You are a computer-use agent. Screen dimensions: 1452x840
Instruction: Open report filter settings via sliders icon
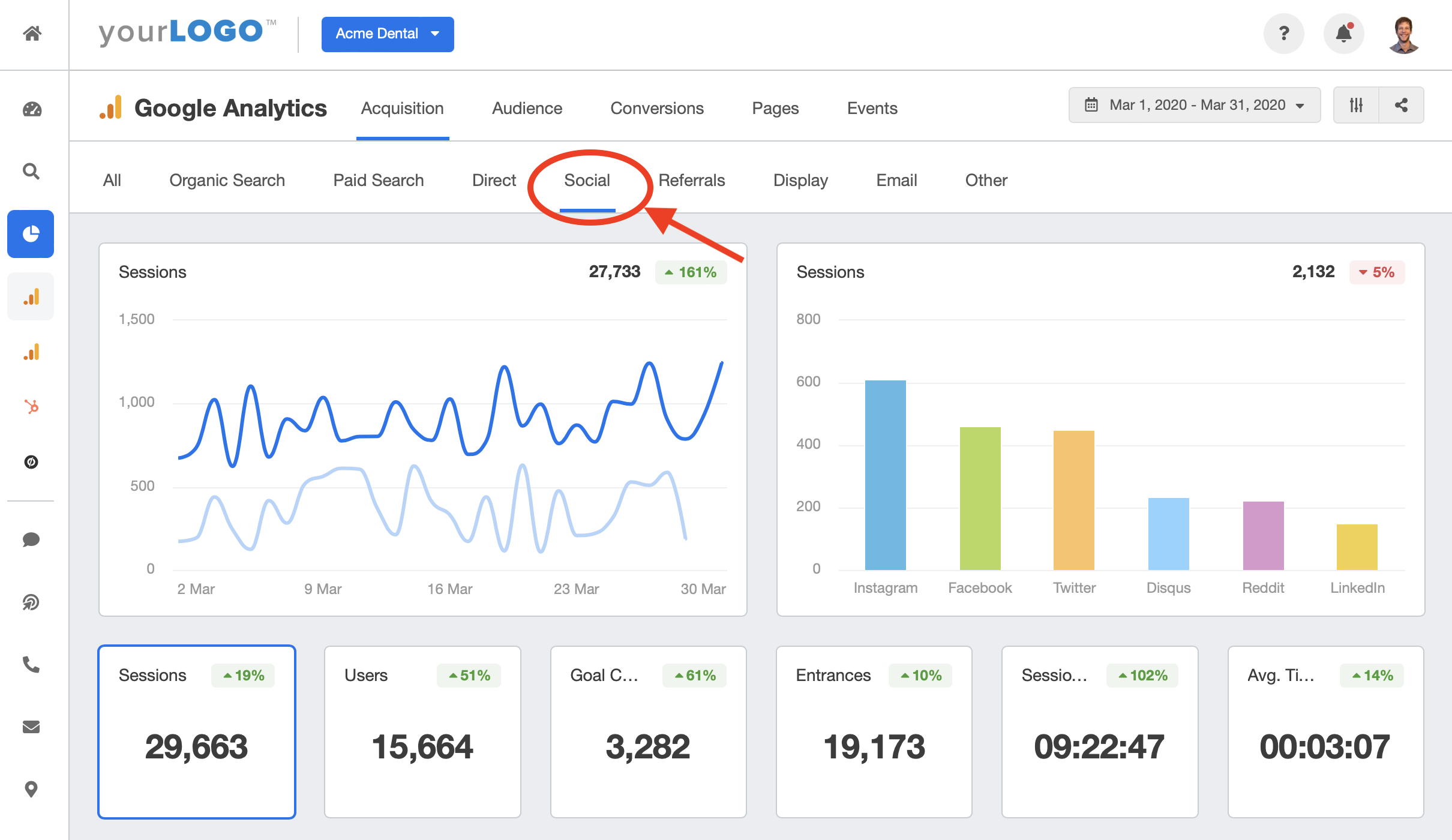(1357, 104)
